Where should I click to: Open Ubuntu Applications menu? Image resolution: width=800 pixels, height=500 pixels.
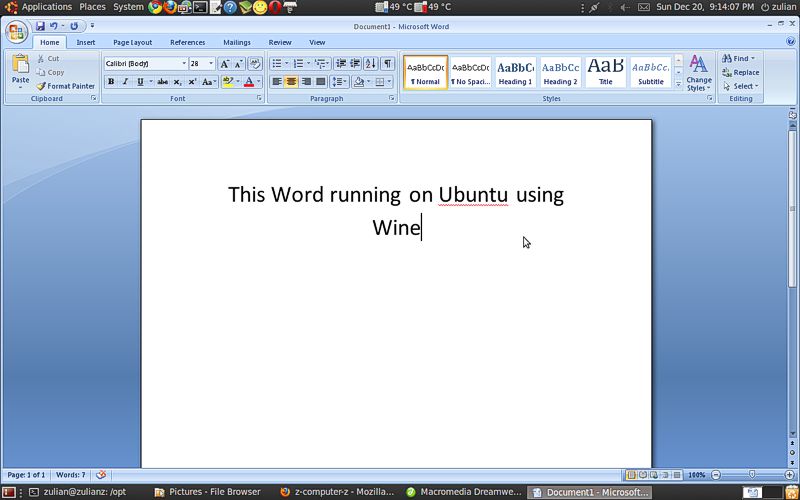pyautogui.click(x=46, y=7)
